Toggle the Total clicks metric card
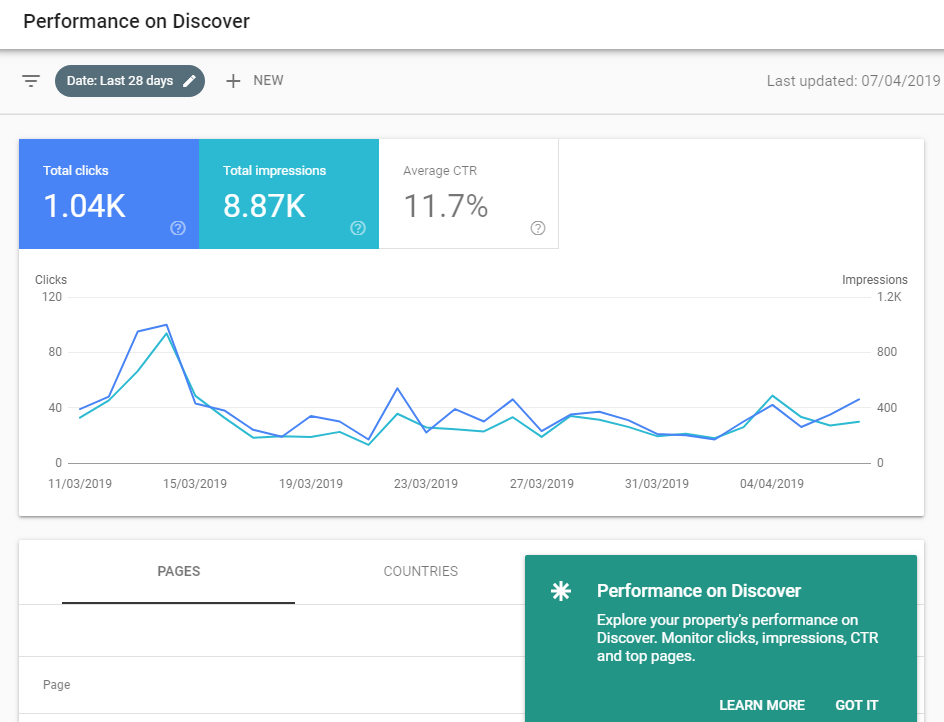Viewport: 944px width, 722px height. [109, 194]
